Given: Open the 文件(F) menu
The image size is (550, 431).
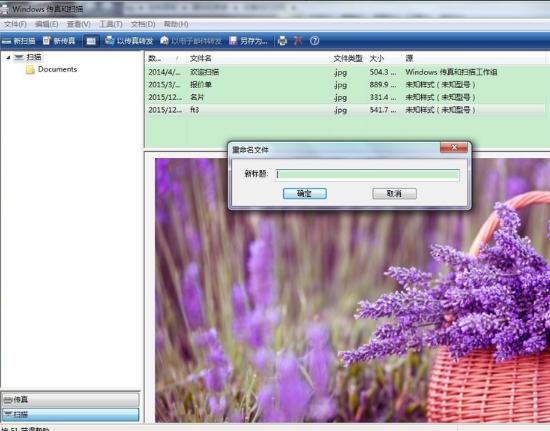Looking at the screenshot, I should (15, 24).
